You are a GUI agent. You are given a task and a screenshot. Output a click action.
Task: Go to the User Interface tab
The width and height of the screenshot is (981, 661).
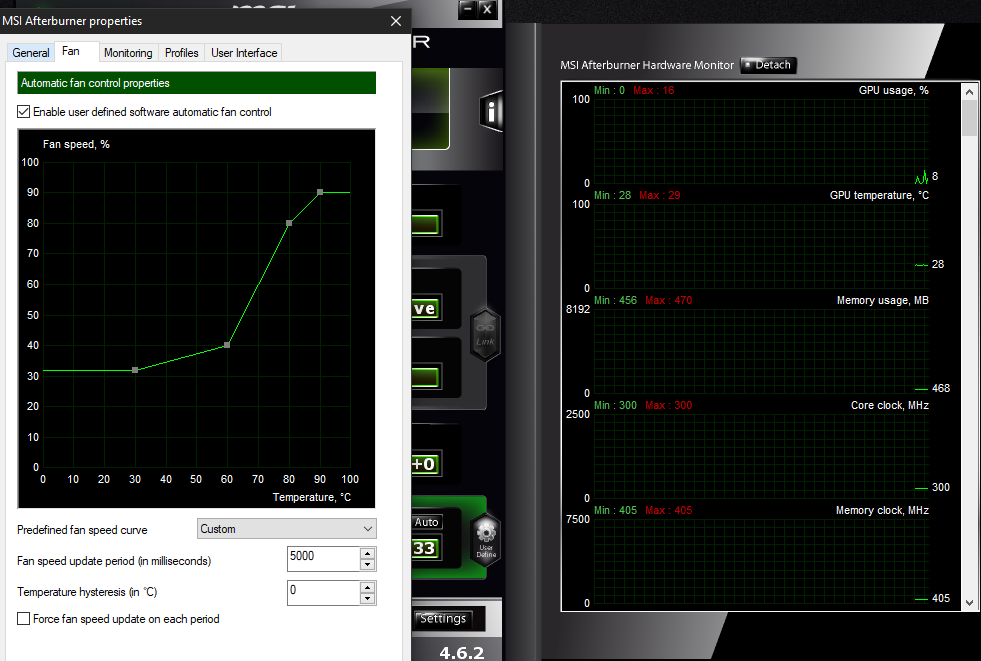[x=244, y=53]
